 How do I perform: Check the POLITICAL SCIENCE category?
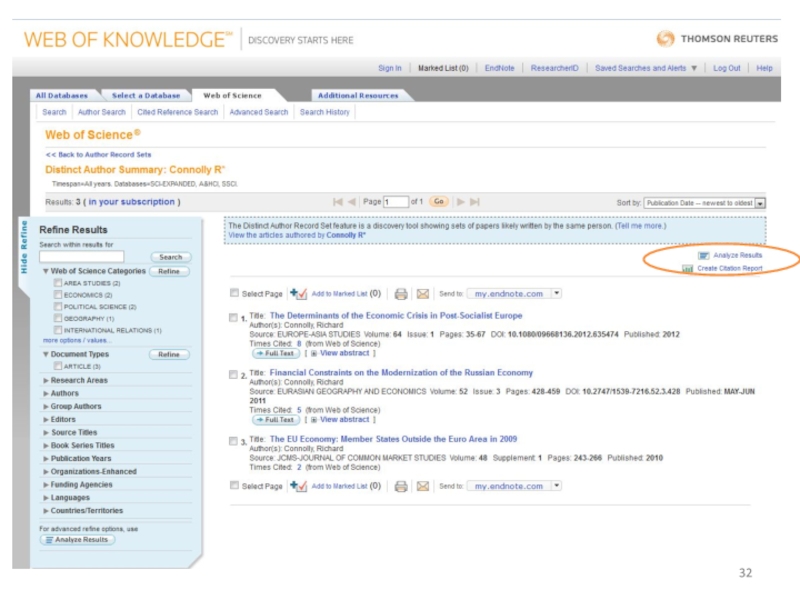[58, 306]
